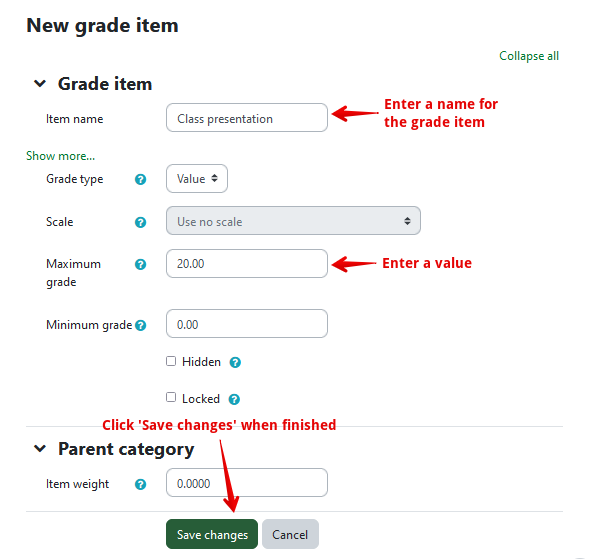
Task: Click the Save changes button
Action: click(212, 535)
